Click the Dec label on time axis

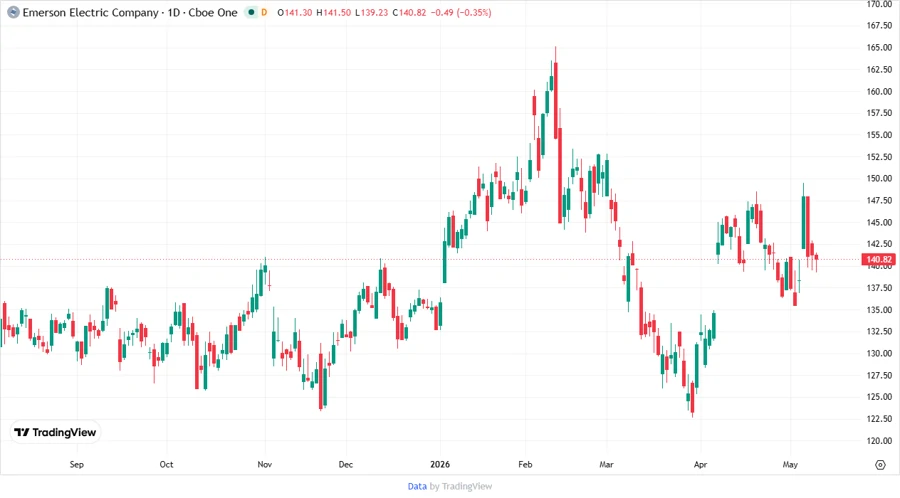point(346,464)
